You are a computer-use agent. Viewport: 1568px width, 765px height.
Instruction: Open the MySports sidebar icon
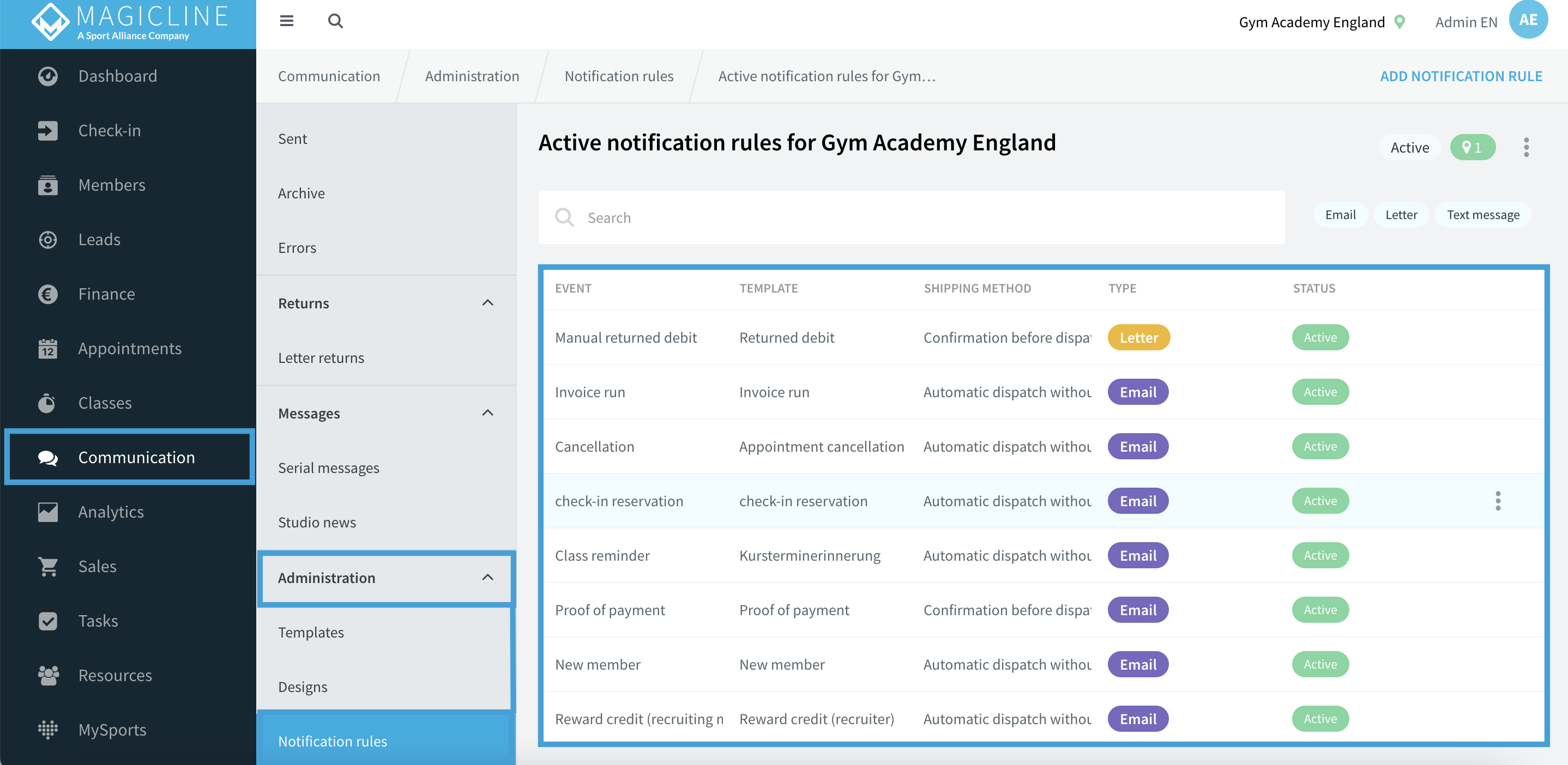pyautogui.click(x=47, y=729)
